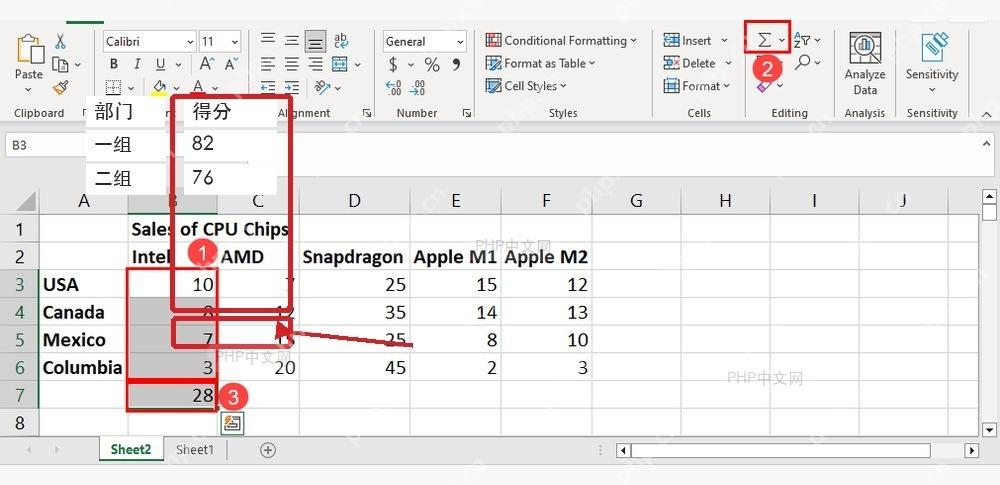Apply Percent Style format

coord(432,64)
